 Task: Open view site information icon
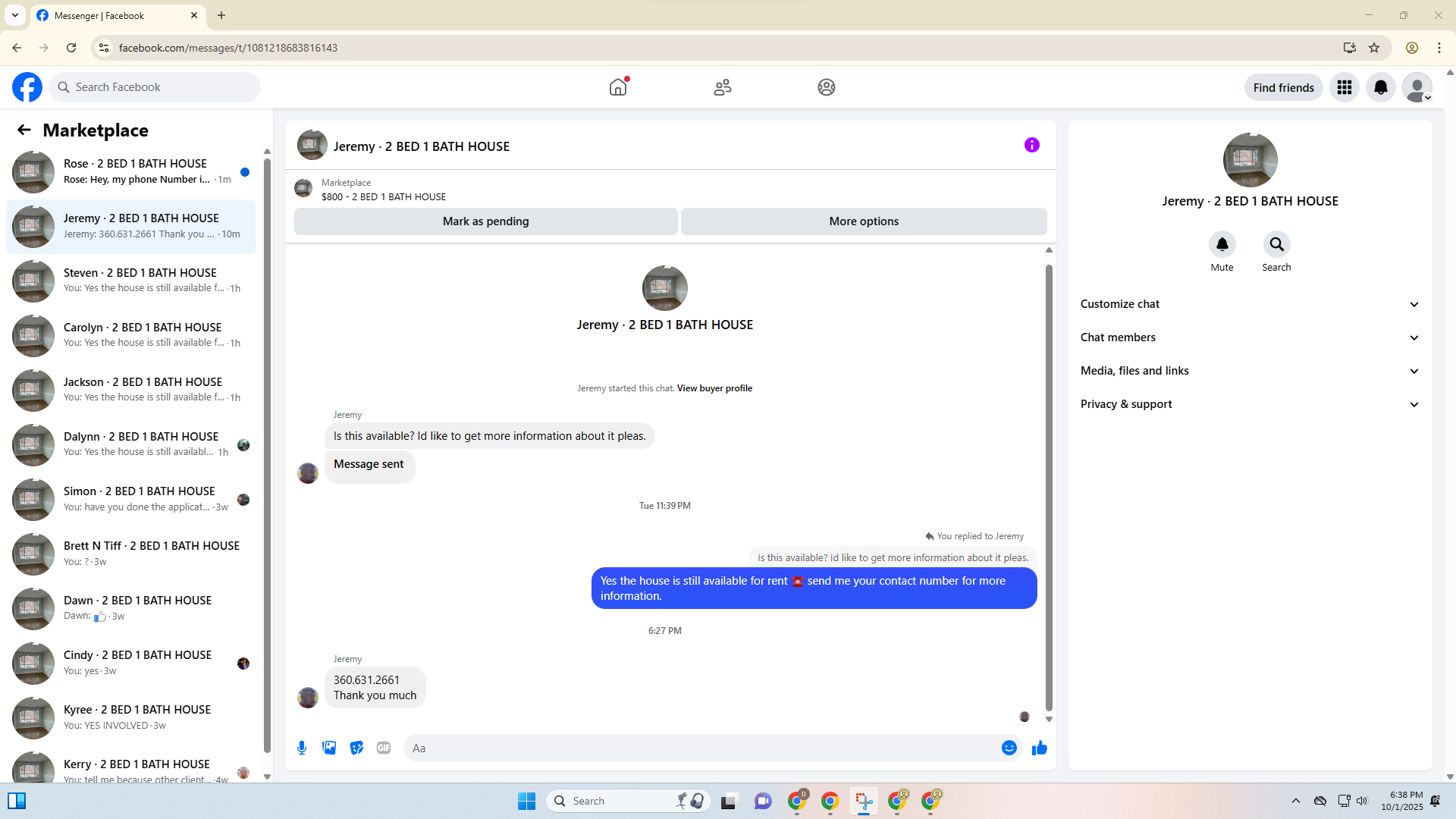coord(104,48)
